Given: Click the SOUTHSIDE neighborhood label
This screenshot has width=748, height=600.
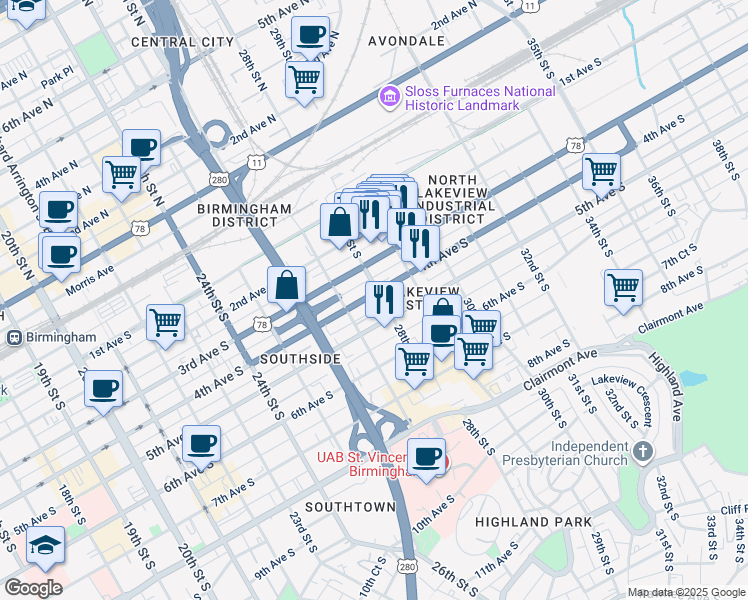Looking at the screenshot, I should pyautogui.click(x=301, y=359).
